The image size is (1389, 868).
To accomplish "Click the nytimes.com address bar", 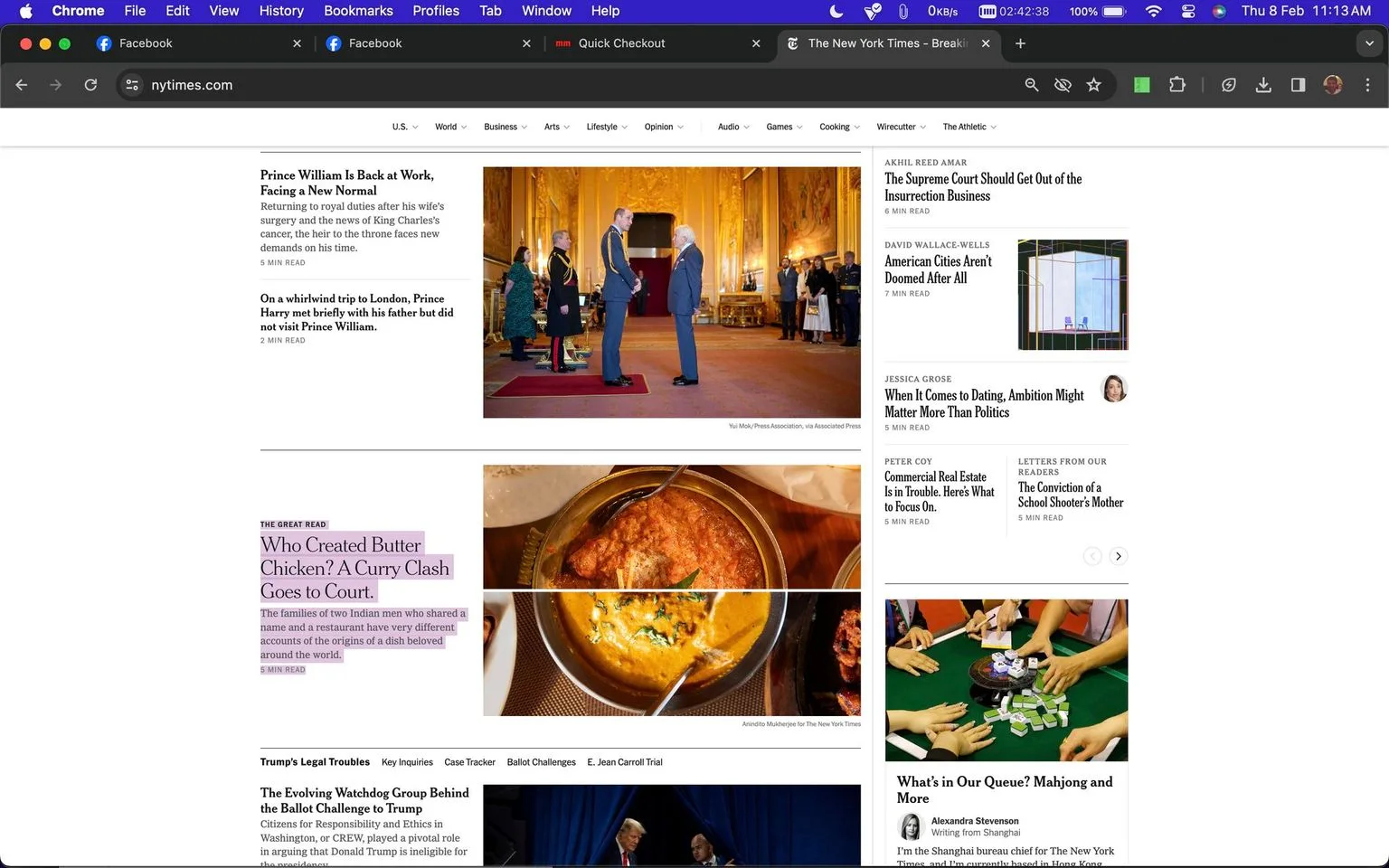I will click(579, 85).
